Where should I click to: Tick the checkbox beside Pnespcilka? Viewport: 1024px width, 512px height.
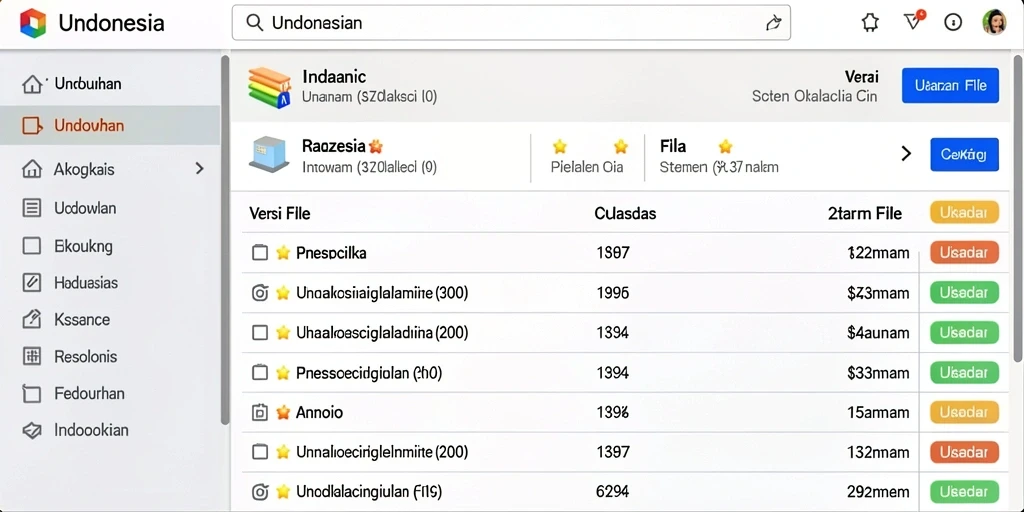coord(260,253)
